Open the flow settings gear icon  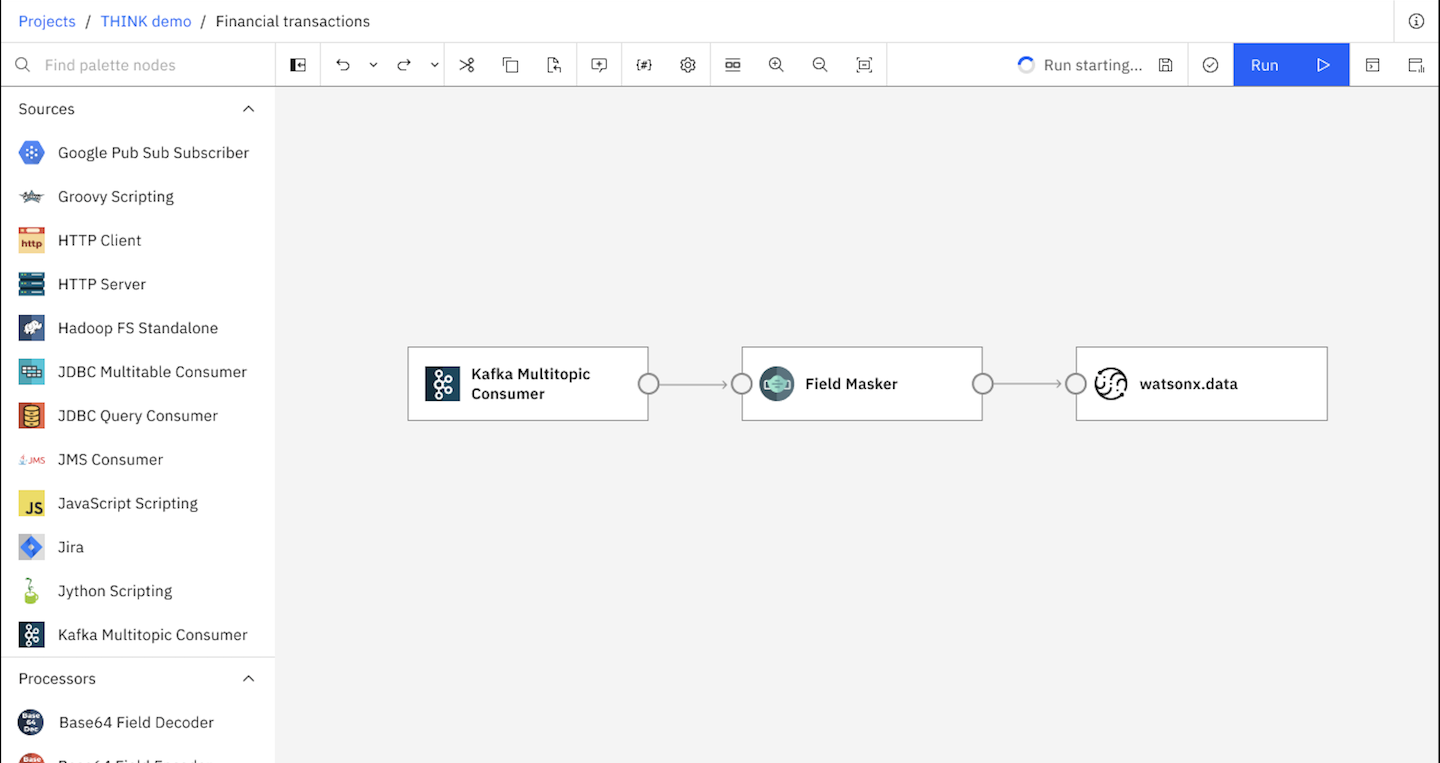click(688, 65)
